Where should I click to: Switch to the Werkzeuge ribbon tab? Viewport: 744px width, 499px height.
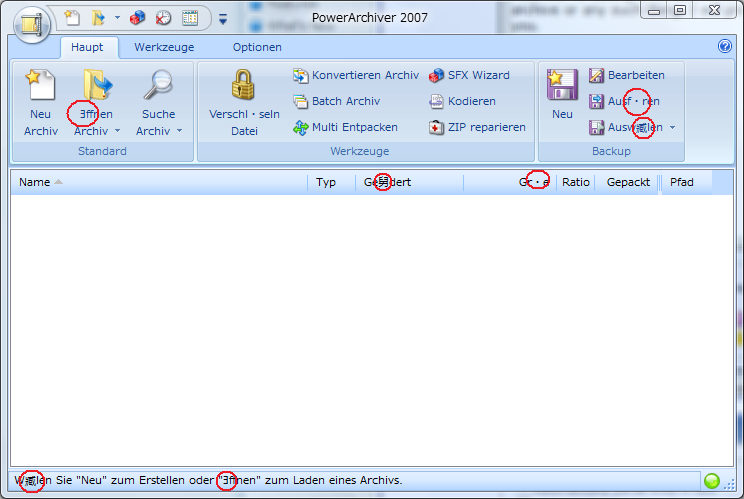pos(164,47)
